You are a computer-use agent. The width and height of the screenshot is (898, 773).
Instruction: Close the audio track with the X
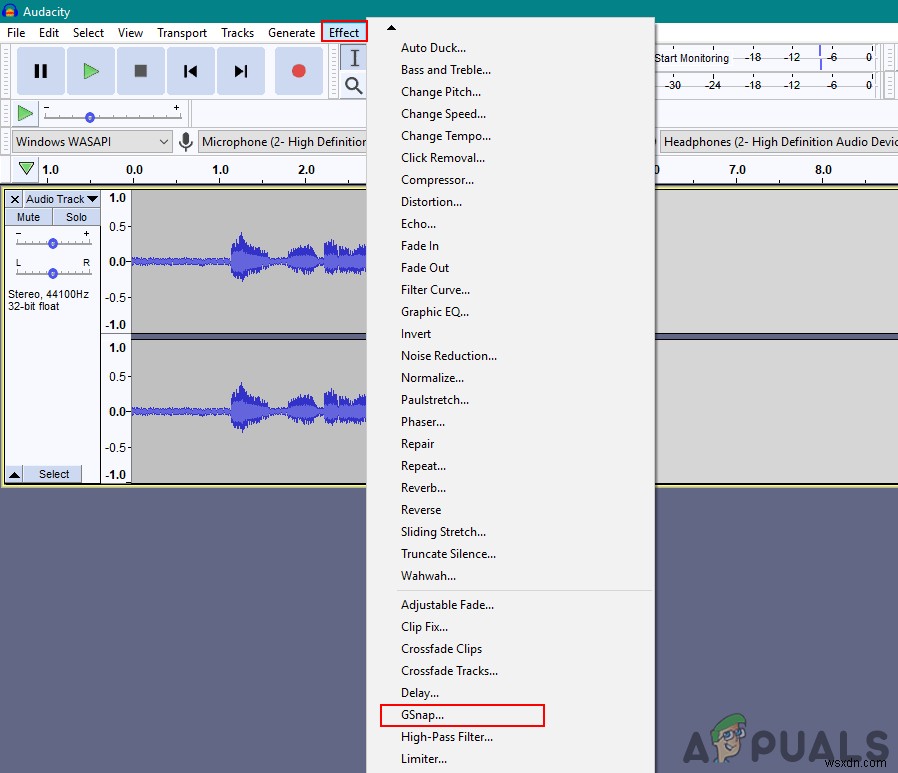(x=13, y=199)
